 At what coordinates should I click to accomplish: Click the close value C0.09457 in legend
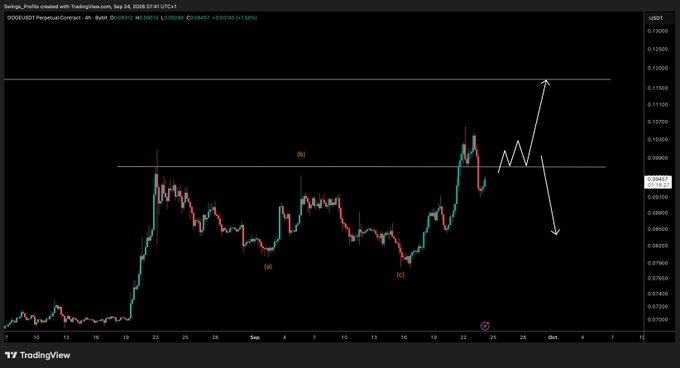198,18
